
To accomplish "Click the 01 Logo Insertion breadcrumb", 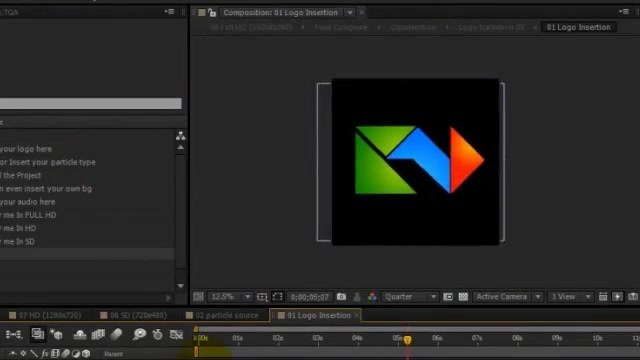I will point(578,27).
